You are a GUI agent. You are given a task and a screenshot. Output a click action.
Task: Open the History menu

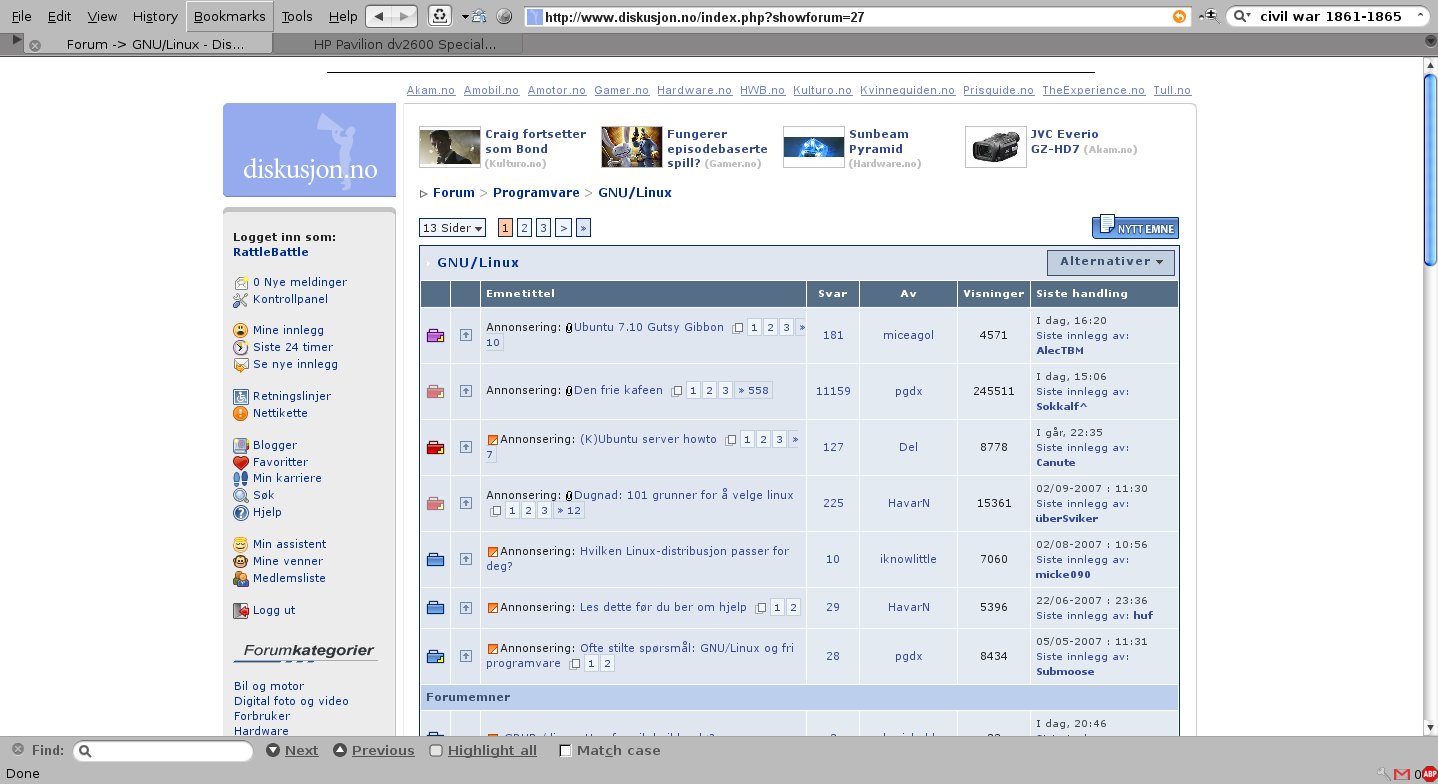(155, 16)
